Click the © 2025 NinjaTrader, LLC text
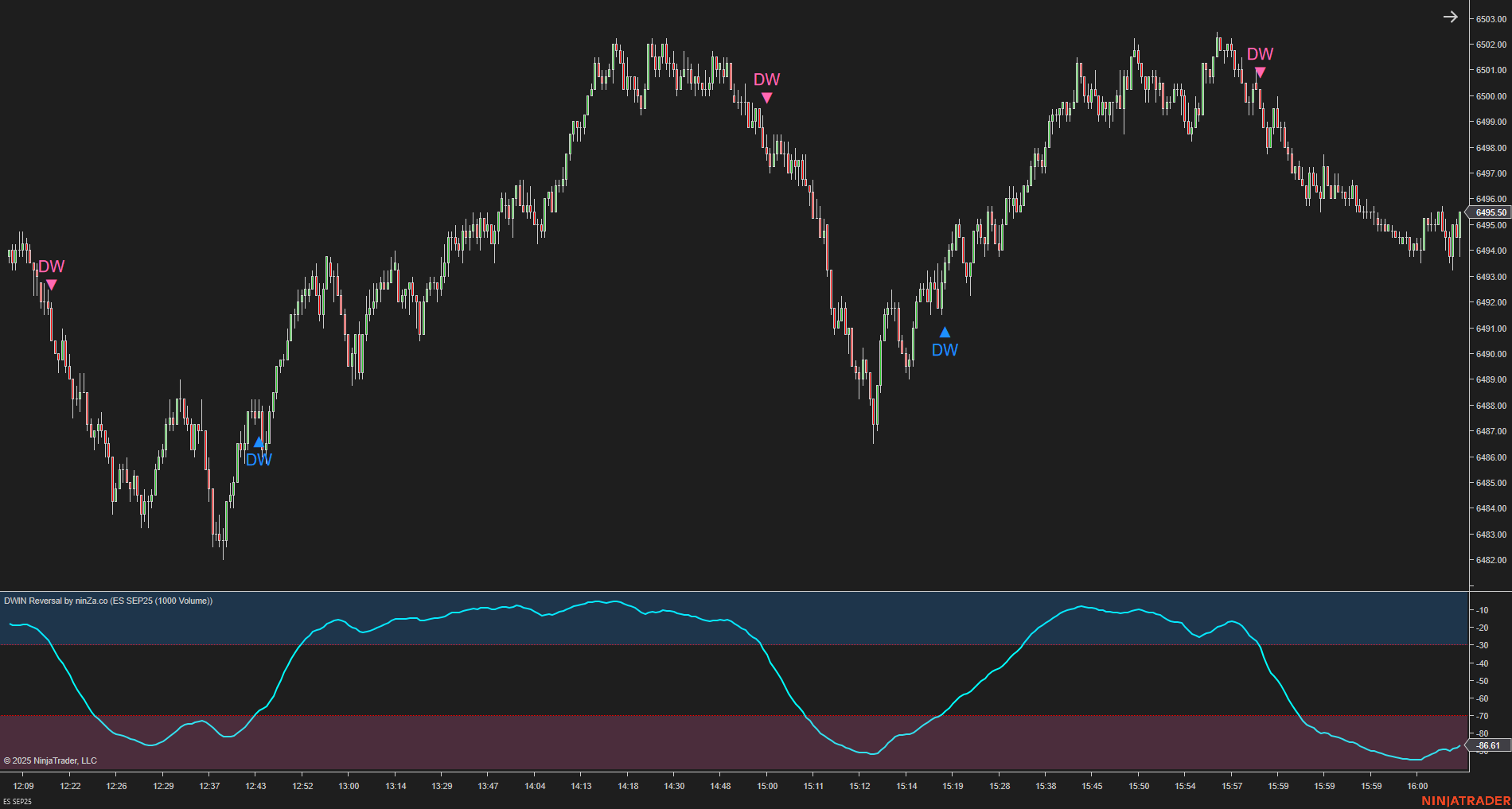Screen dimensions: 1512x809 pyautogui.click(x=49, y=760)
